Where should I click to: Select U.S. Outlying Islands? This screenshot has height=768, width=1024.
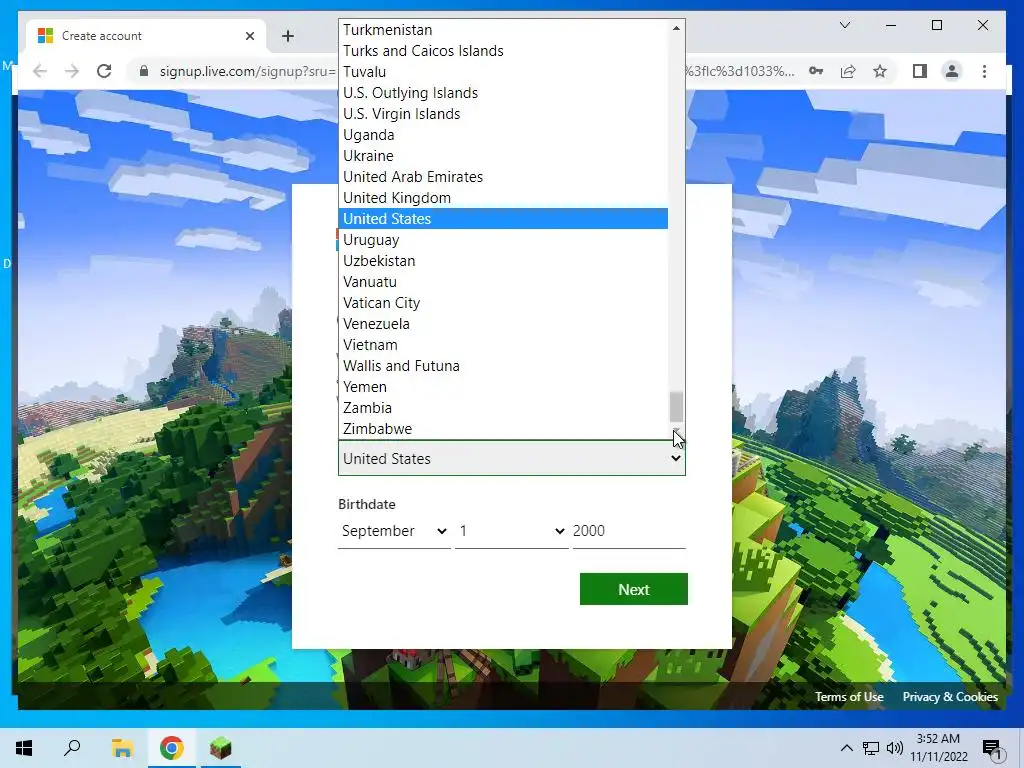click(503, 93)
